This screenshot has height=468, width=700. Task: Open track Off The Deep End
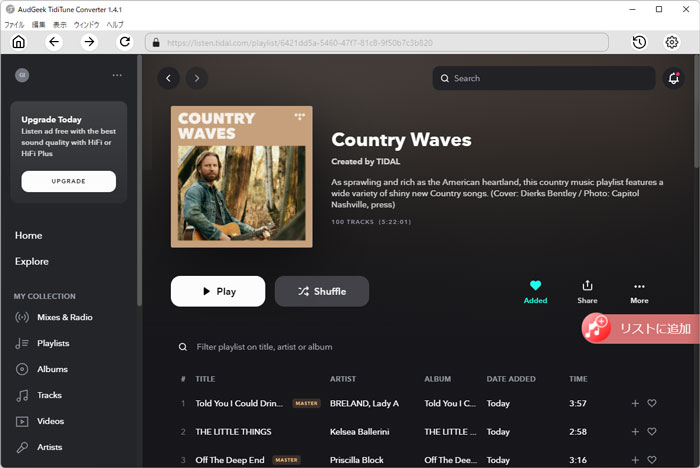click(230, 460)
